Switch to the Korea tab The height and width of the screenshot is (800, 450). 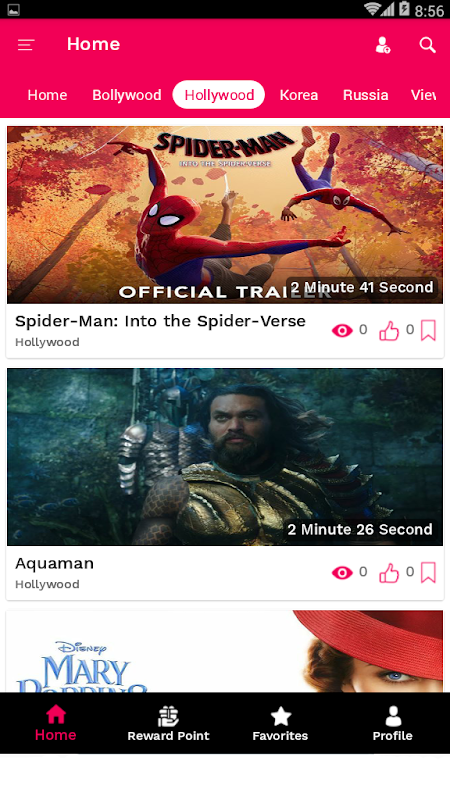coord(299,95)
